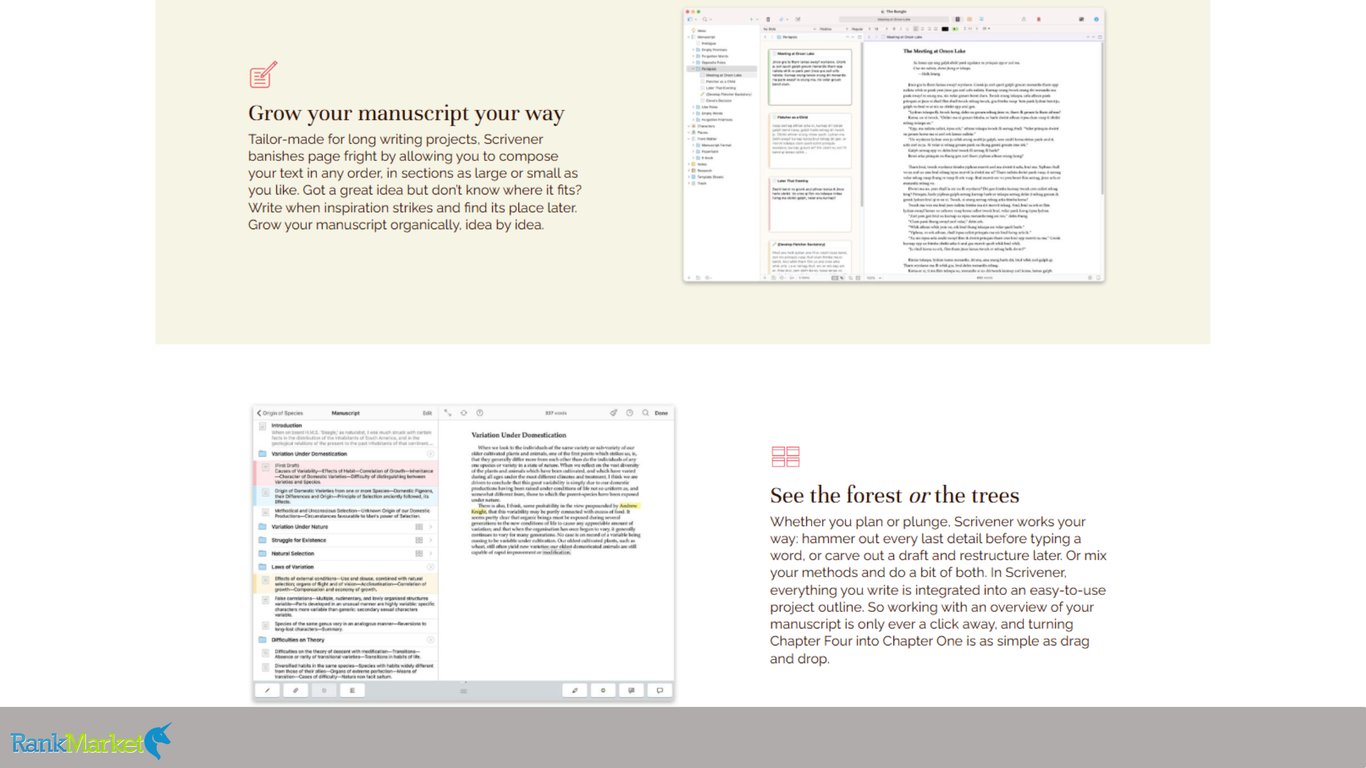Screen dimensions: 1366x768
Task: Click the search magnifier in Mac Scrivener toolbar
Action: pyautogui.click(x=705, y=19)
